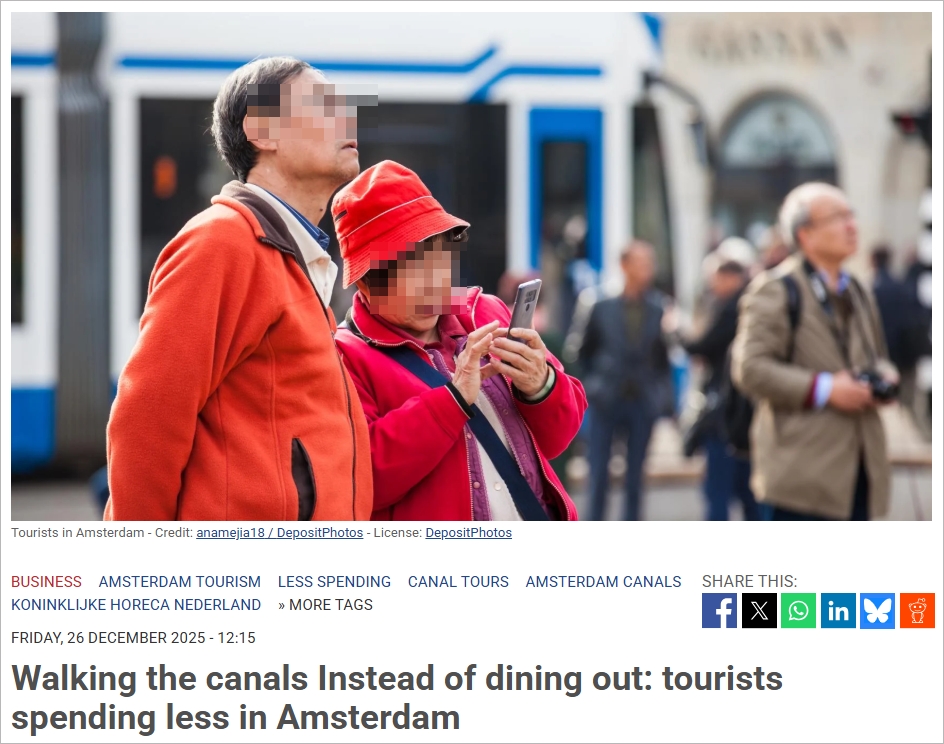Screen dimensions: 944x744
Task: Open the anamejia18 / DepositPhotos credit link
Action: (279, 533)
